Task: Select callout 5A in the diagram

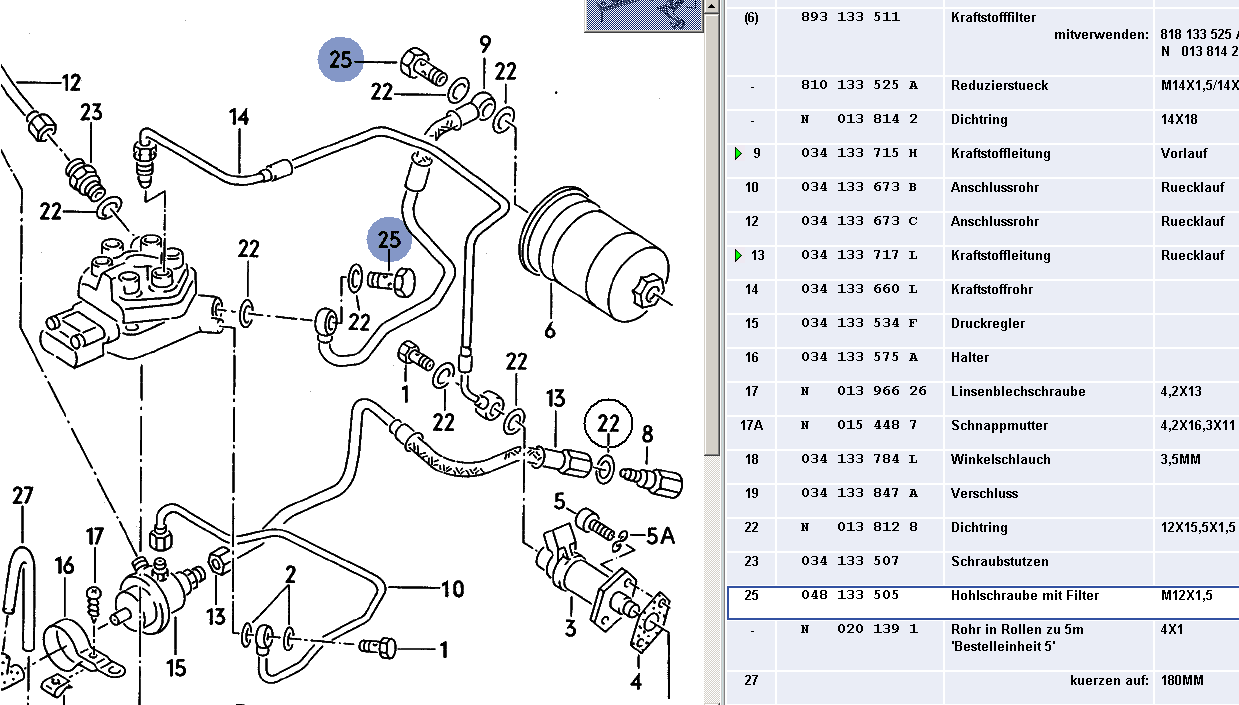Action: click(660, 537)
